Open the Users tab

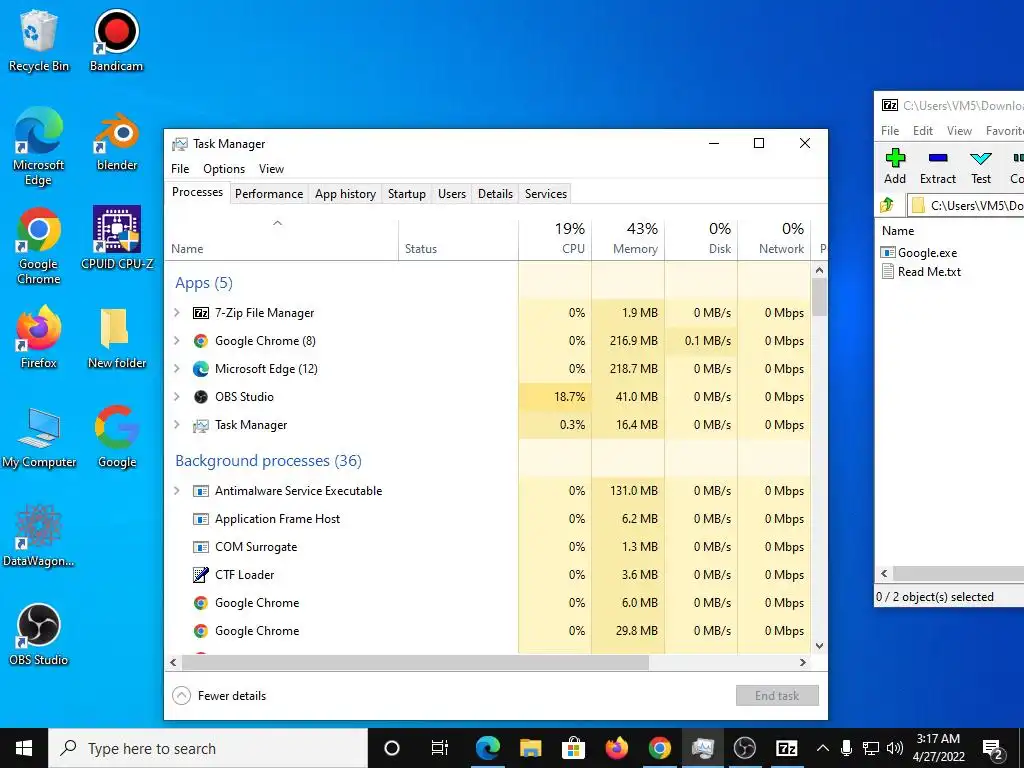(452, 194)
